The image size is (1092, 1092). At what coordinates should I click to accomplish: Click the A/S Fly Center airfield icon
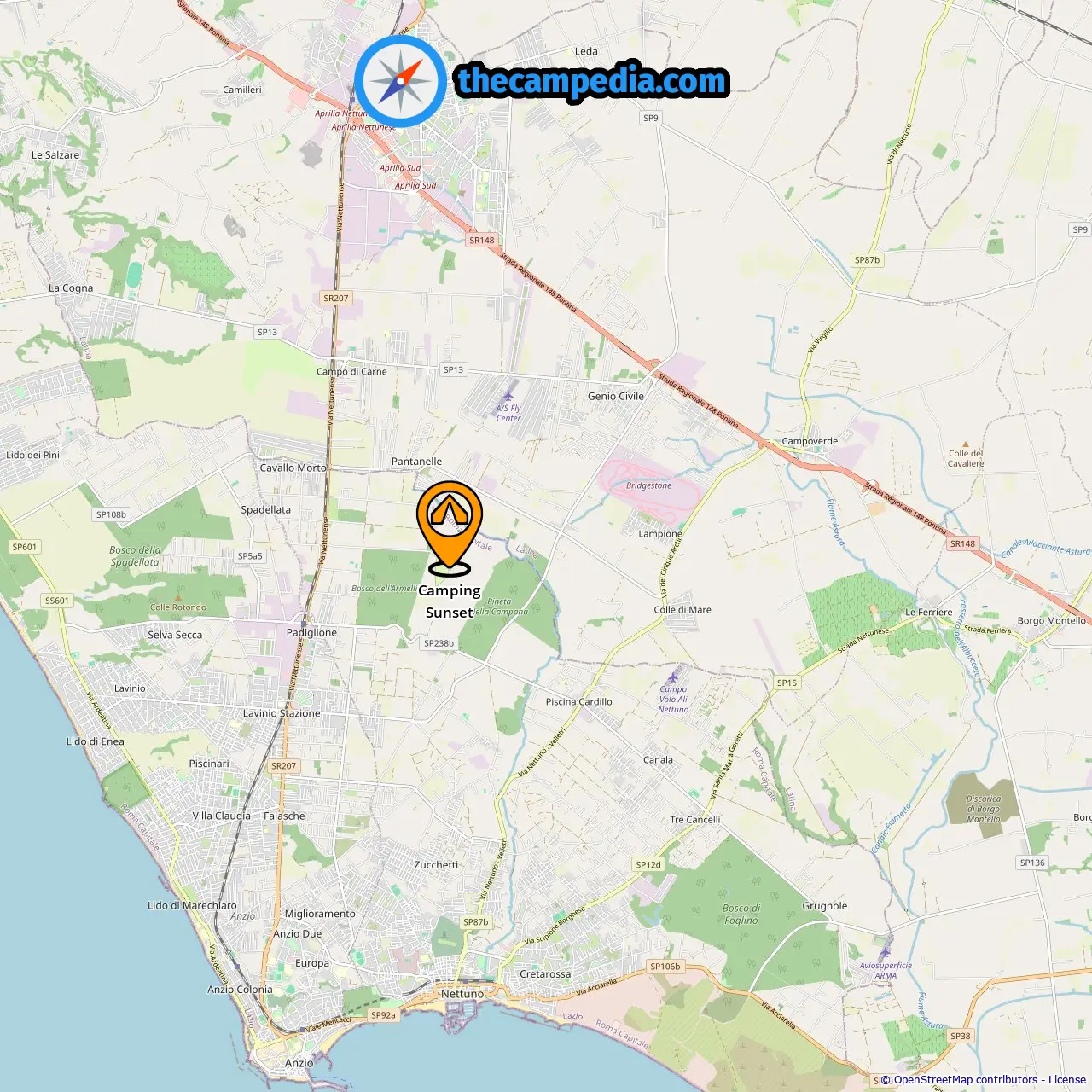tap(508, 396)
